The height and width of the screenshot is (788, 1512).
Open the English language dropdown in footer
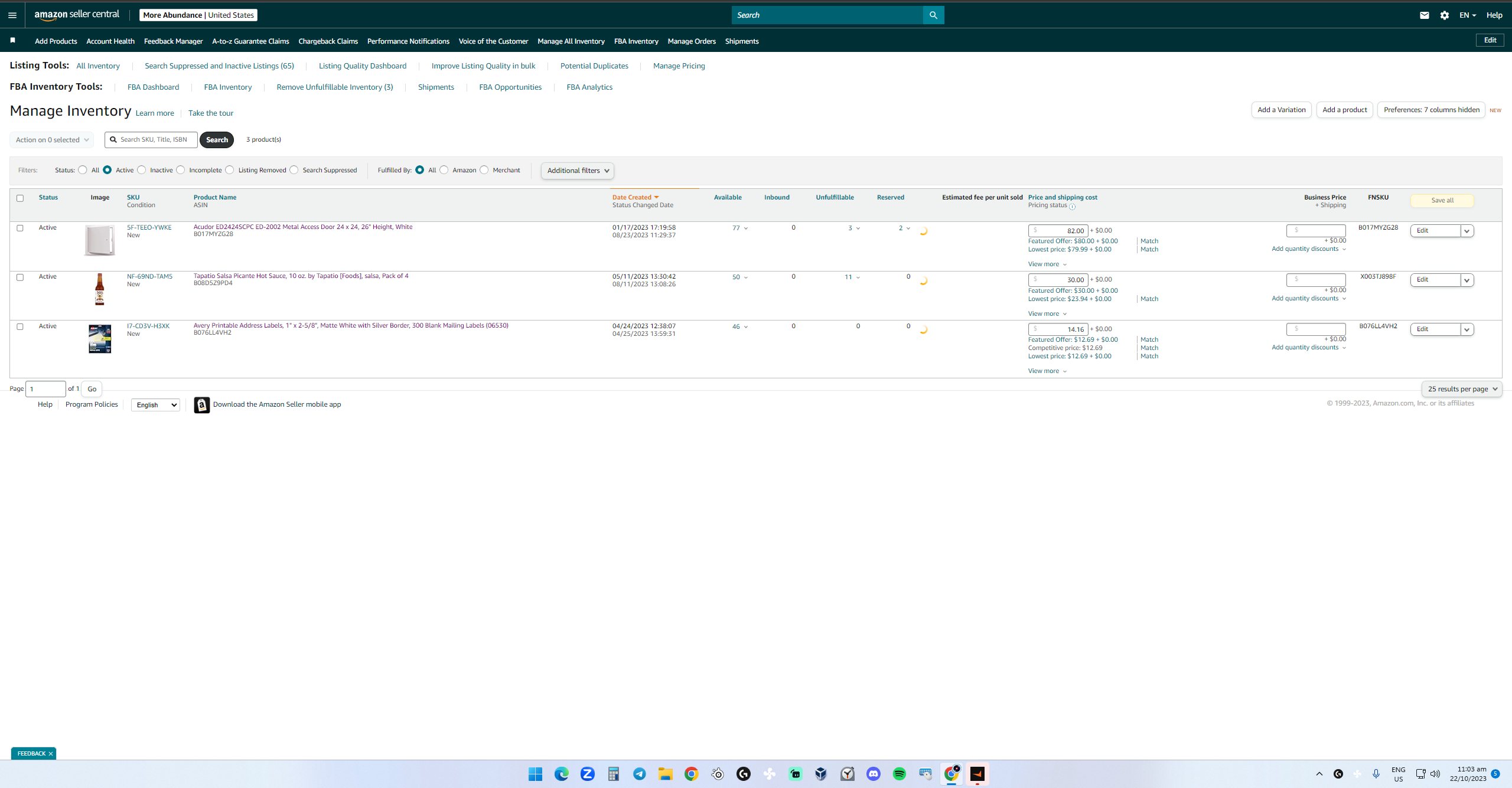click(155, 405)
